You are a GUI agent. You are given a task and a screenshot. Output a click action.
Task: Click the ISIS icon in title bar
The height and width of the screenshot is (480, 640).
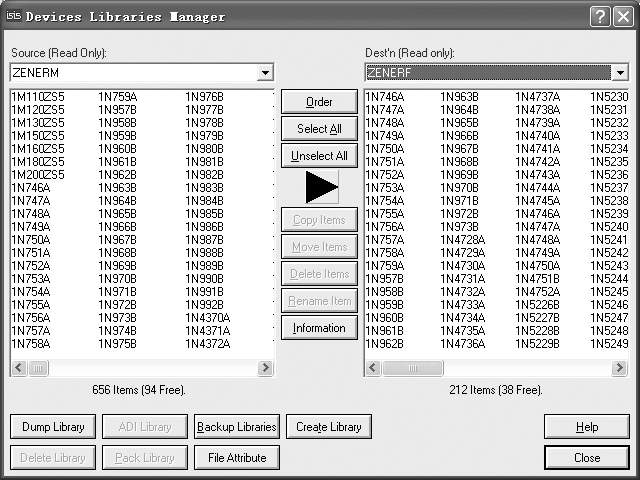click(x=13, y=16)
